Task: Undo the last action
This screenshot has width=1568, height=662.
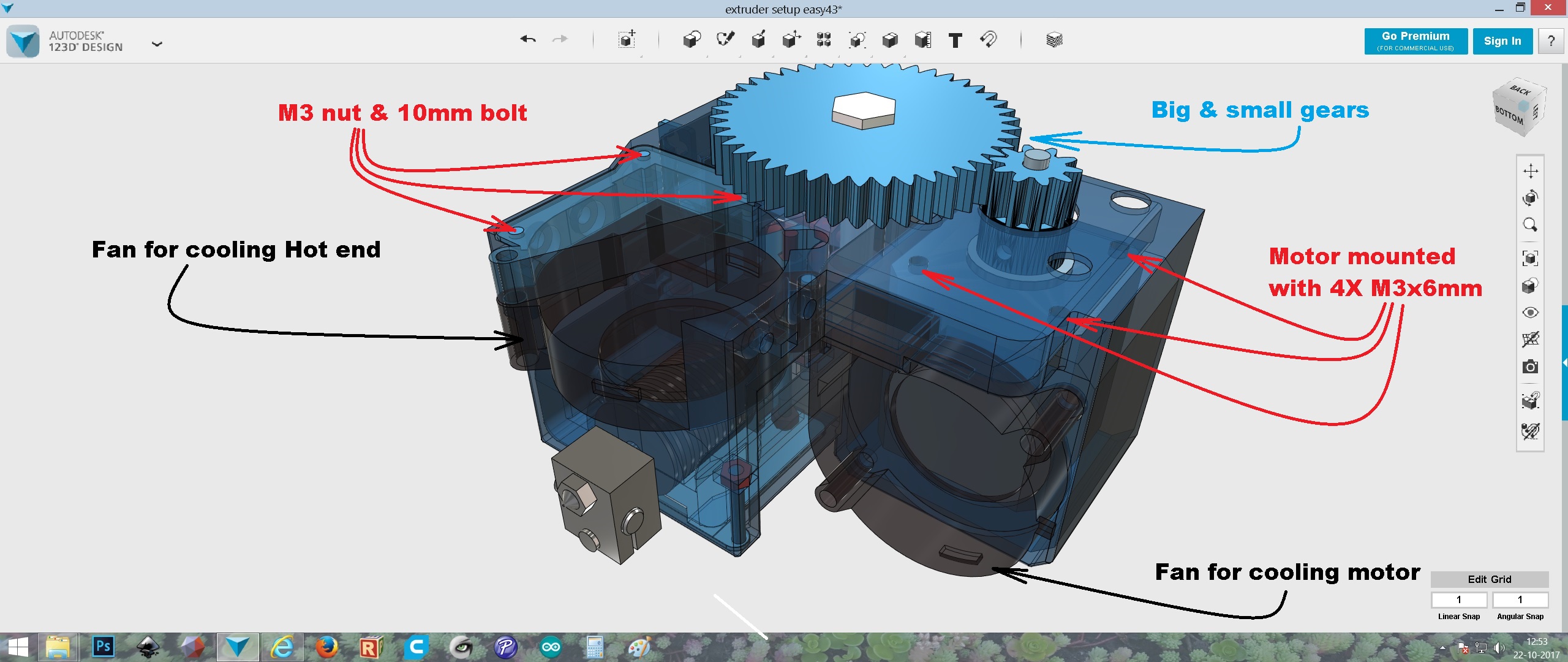Action: point(528,40)
